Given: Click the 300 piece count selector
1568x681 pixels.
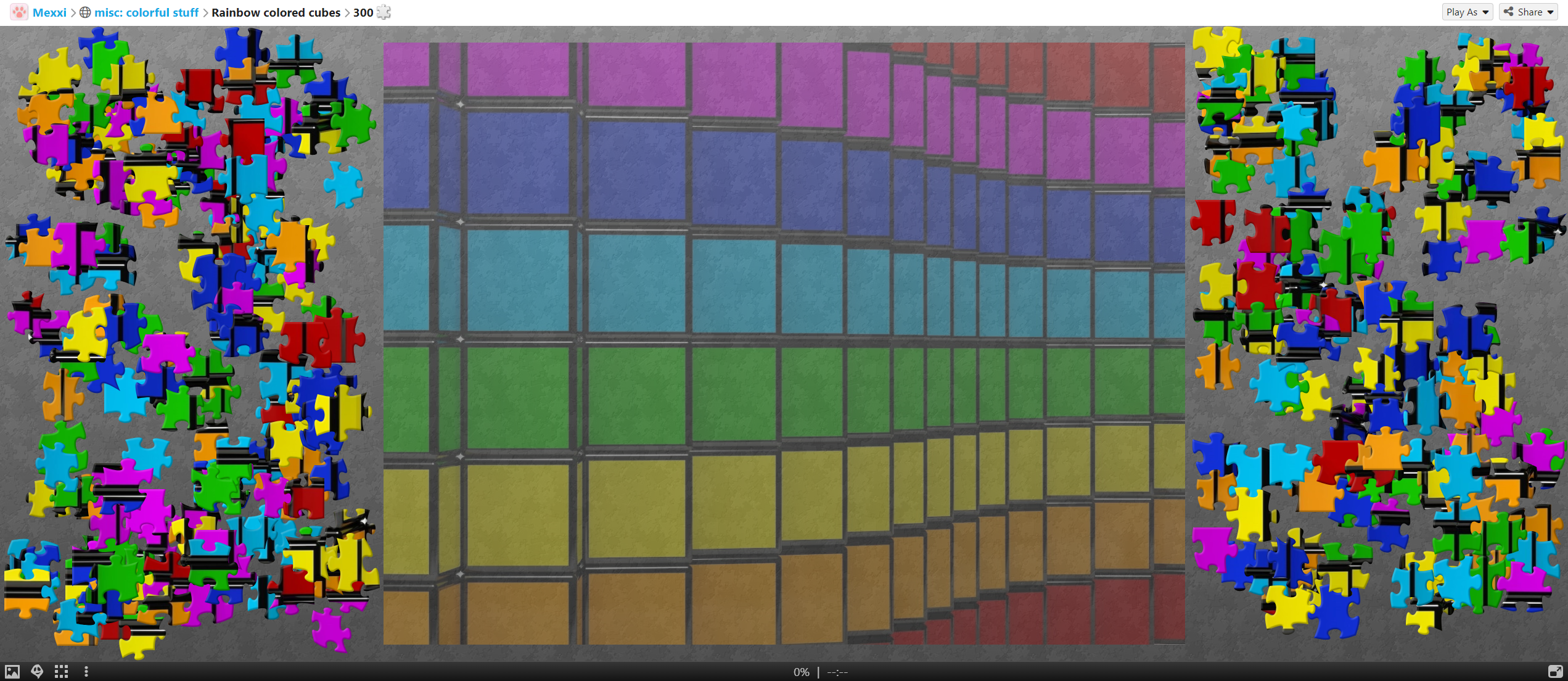Looking at the screenshot, I should pyautogui.click(x=363, y=12).
